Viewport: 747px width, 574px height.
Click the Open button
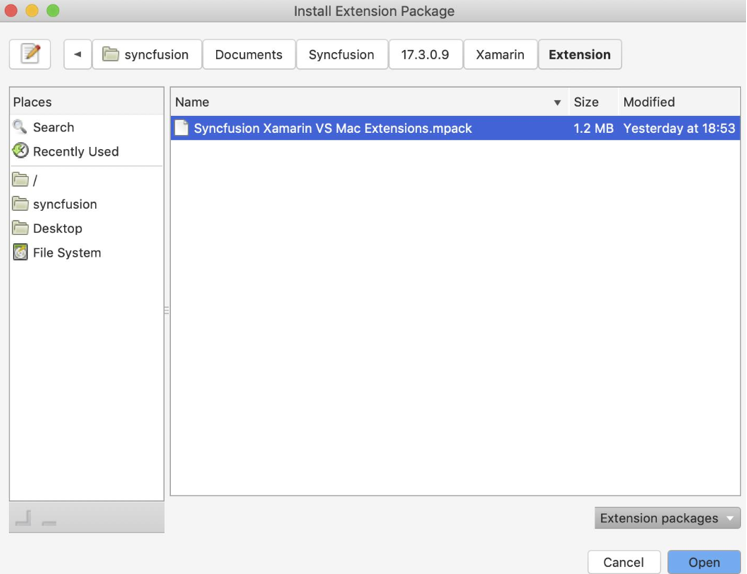tap(704, 562)
